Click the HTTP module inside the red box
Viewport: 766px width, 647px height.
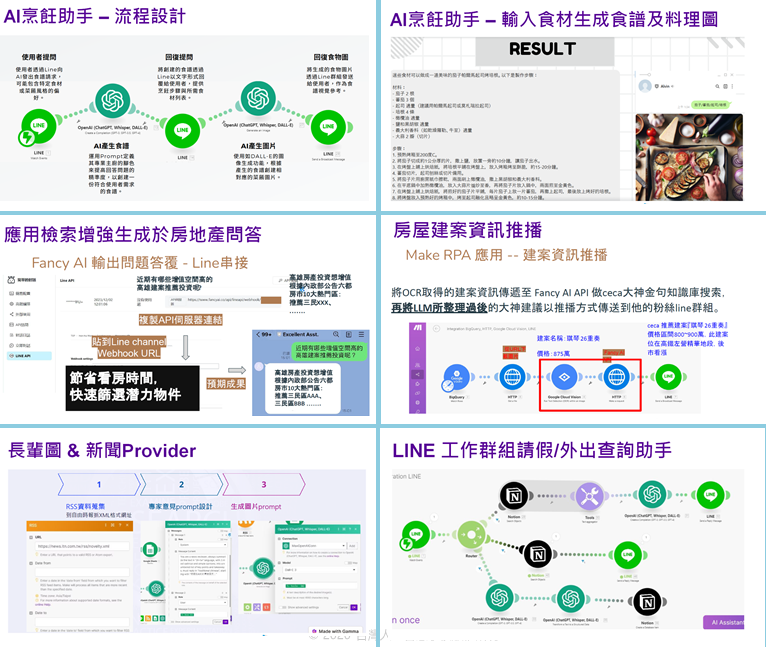pos(614,377)
